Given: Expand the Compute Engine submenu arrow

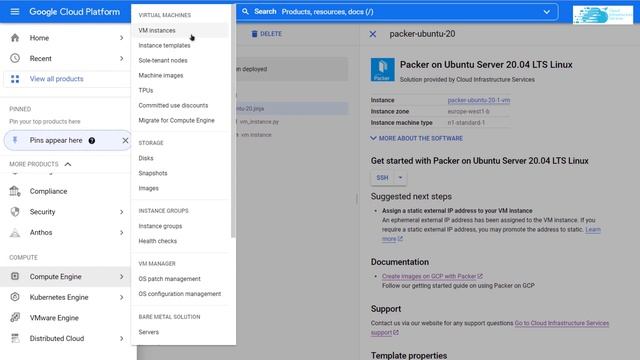Looking at the screenshot, I should tap(122, 277).
